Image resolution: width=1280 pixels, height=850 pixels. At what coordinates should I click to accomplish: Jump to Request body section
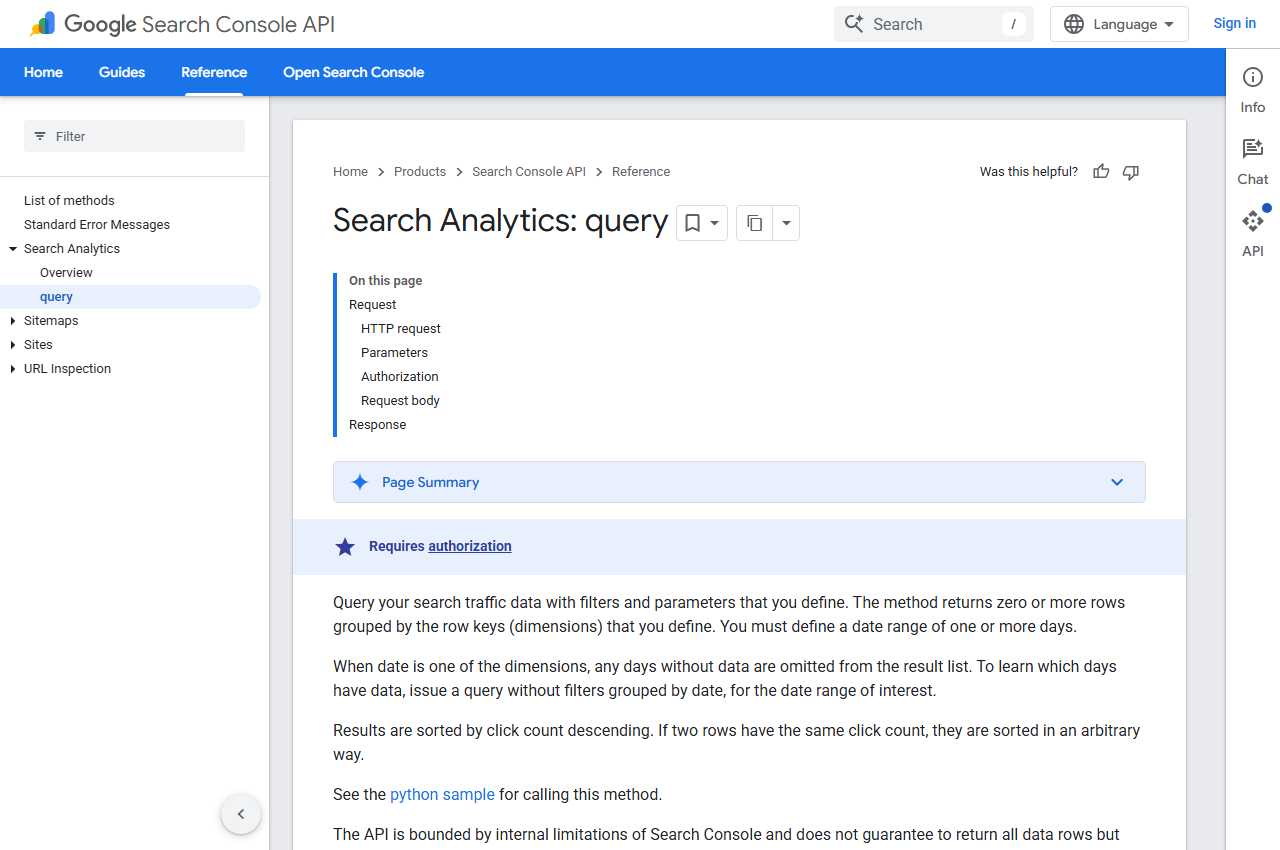point(400,401)
